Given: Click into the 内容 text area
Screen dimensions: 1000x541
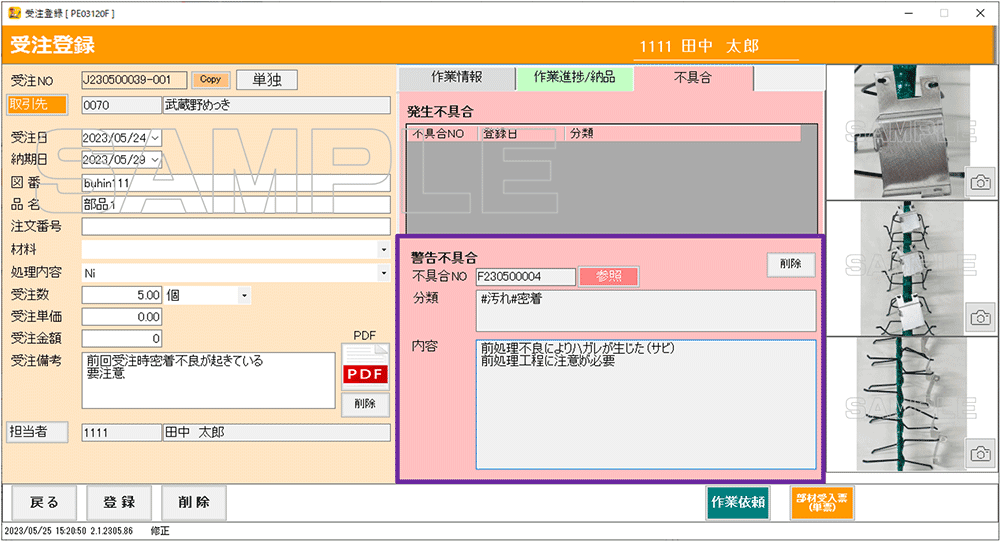Looking at the screenshot, I should coord(645,404).
